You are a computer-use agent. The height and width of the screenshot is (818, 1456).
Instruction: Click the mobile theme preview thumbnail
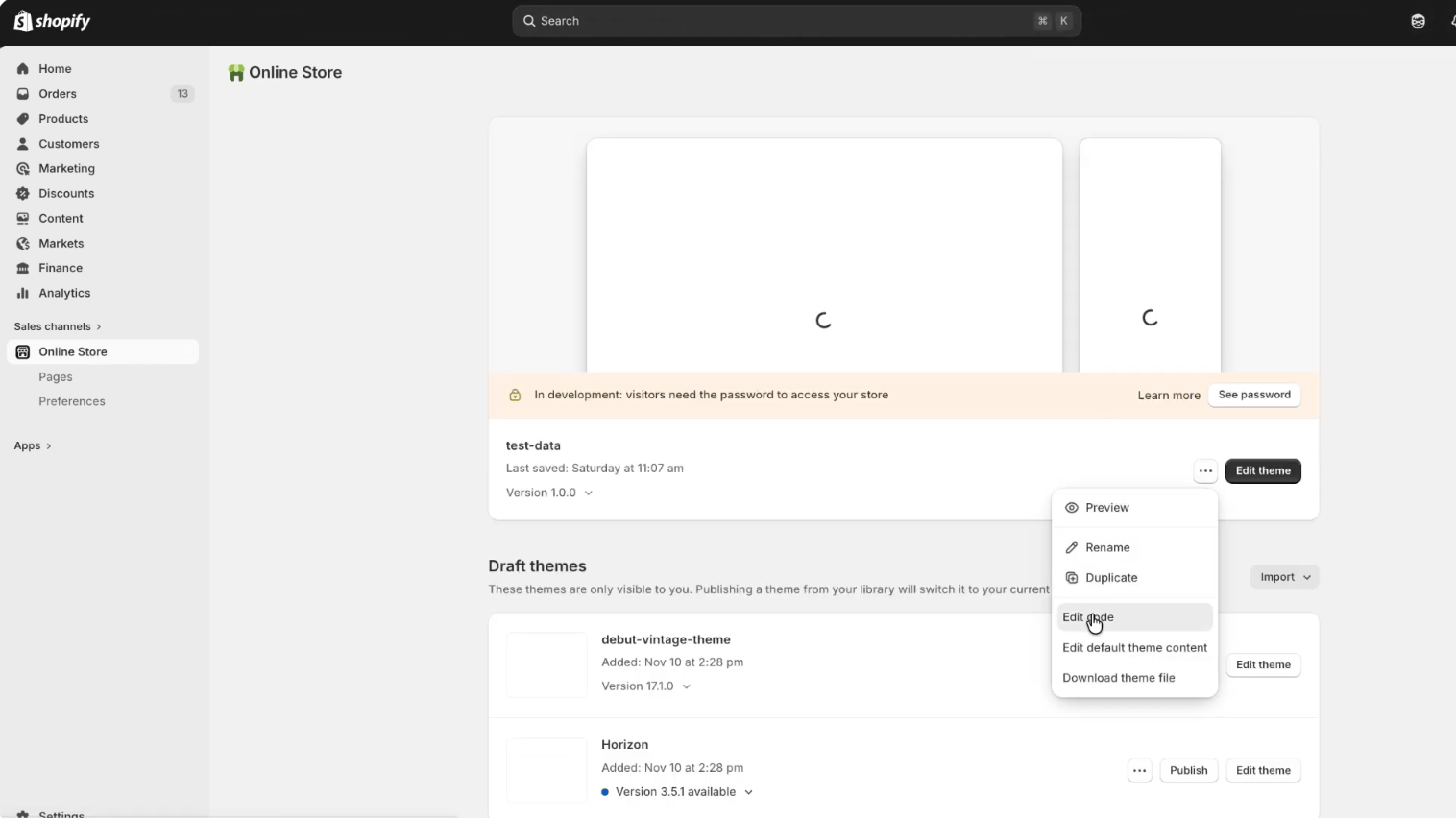(1151, 255)
